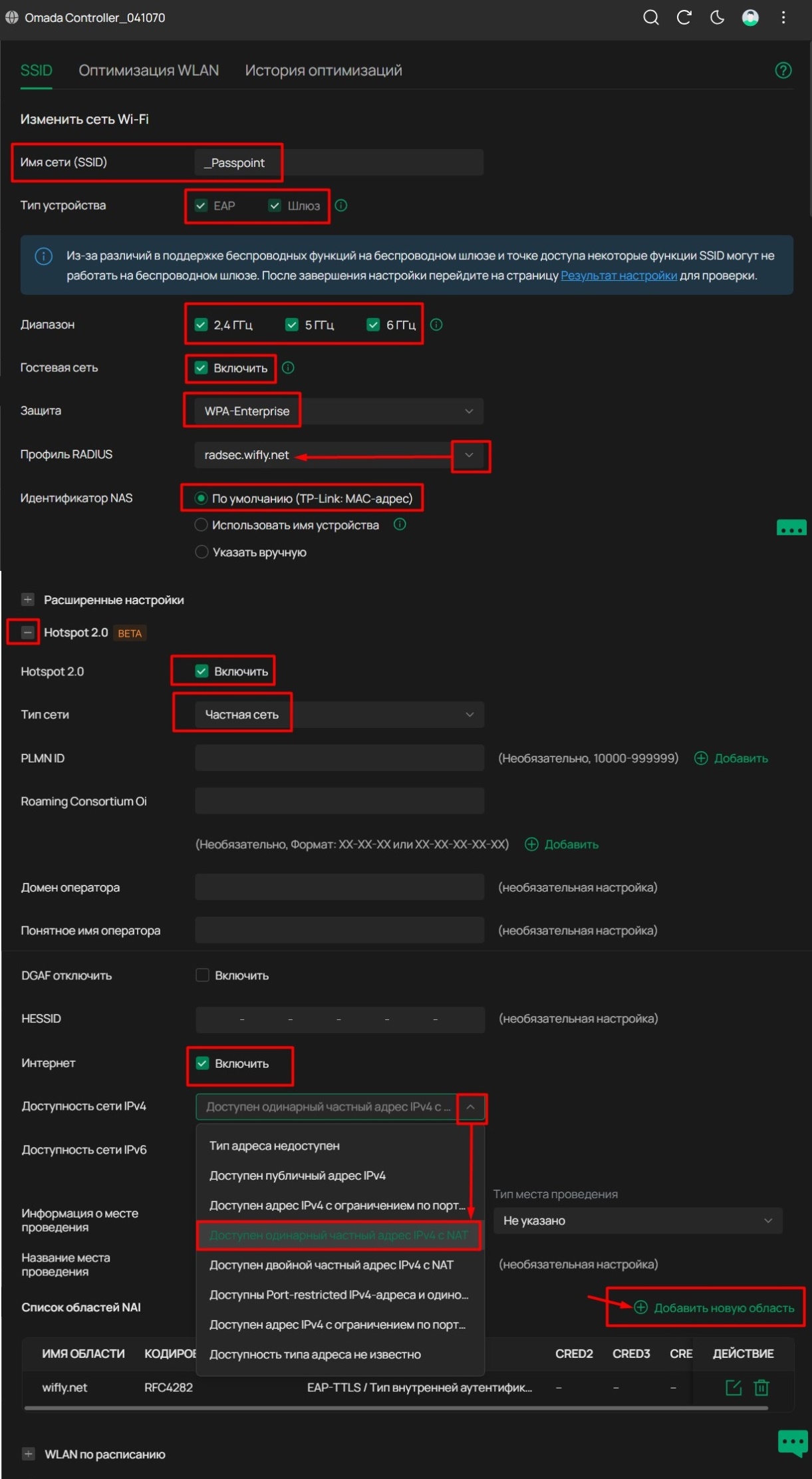The image size is (812, 1479).
Task: Switch to Оптимизация WLAN tab
Action: coord(148,71)
